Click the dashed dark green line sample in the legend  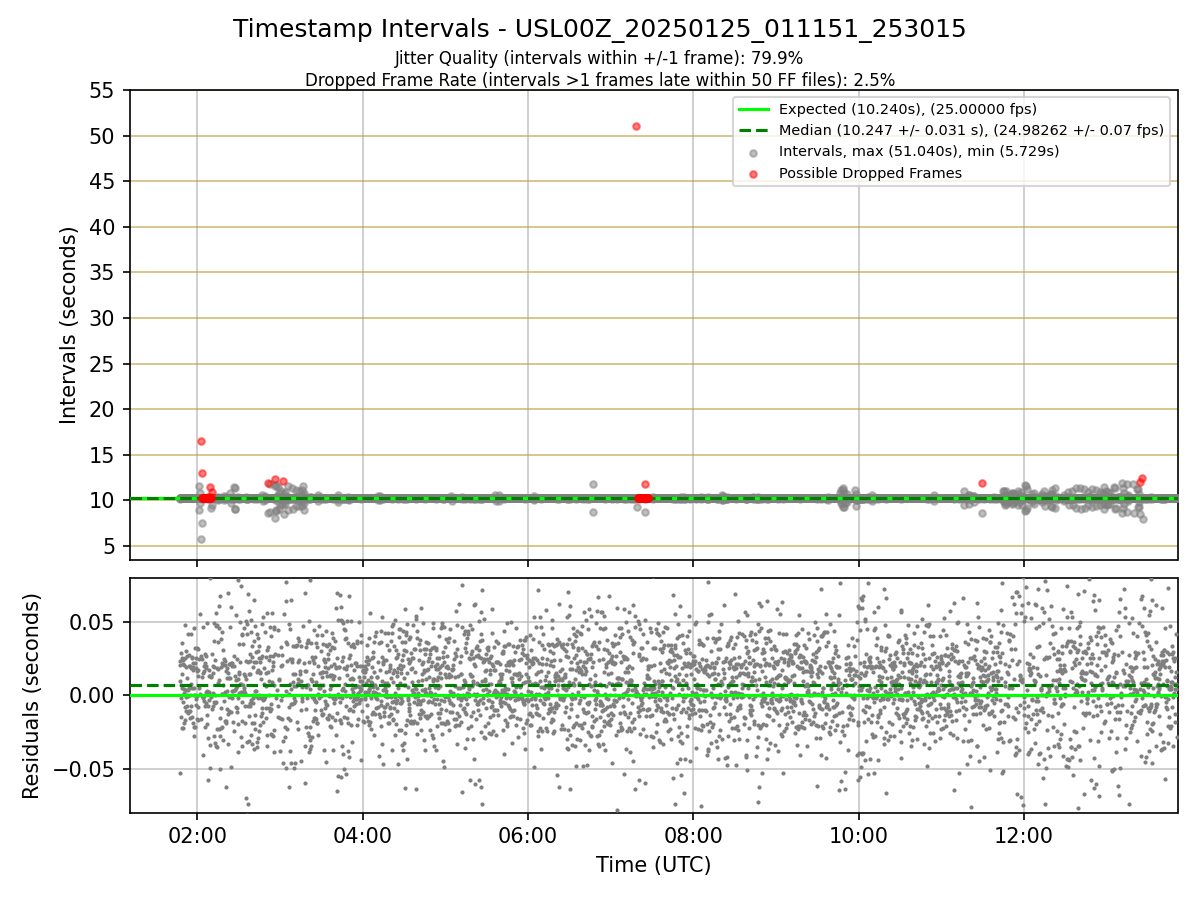tap(754, 130)
